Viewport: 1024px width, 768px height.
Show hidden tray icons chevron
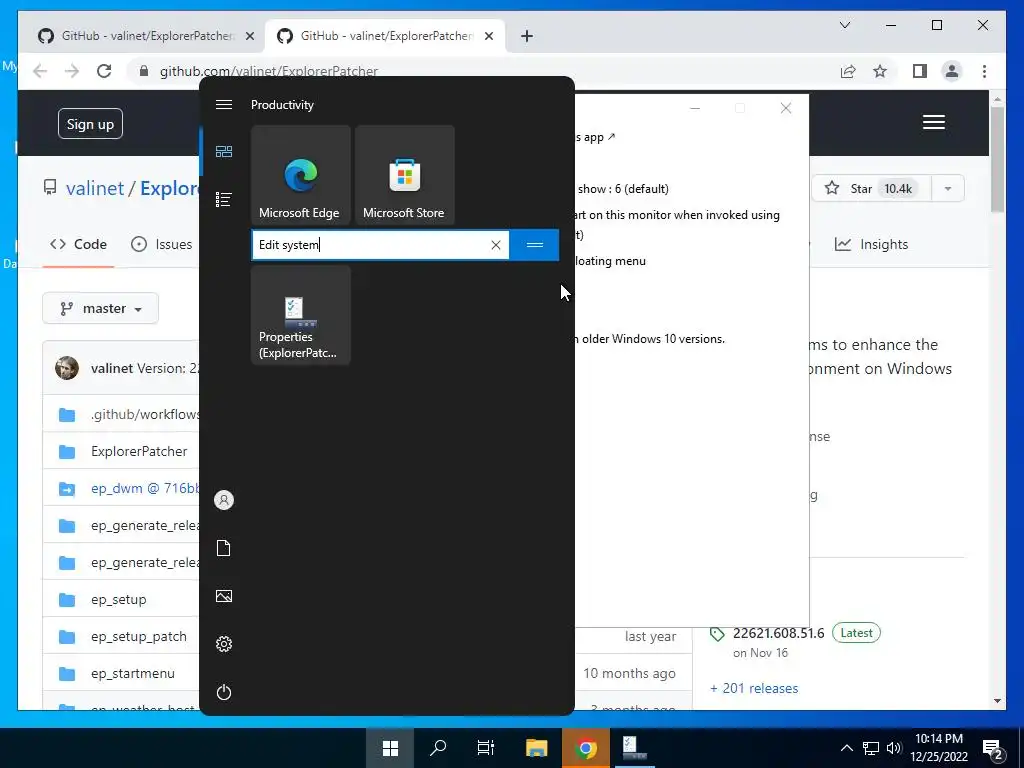point(846,748)
